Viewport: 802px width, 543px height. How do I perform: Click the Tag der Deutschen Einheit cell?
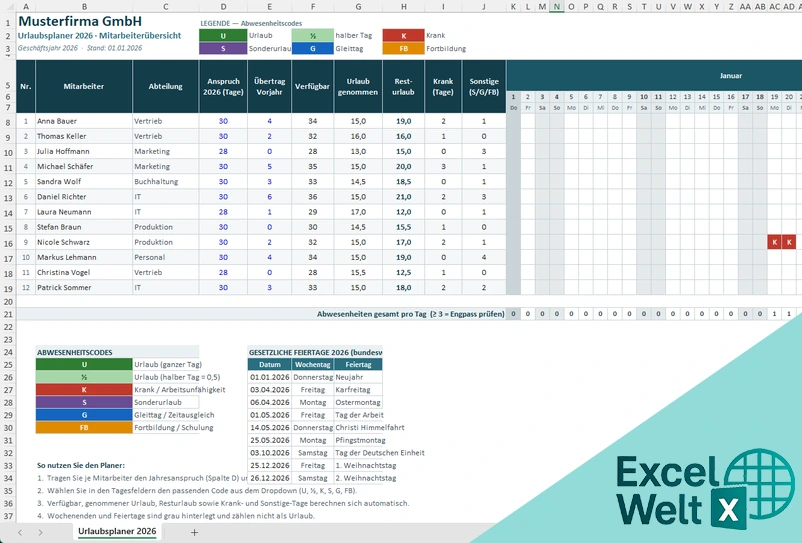click(x=380, y=453)
